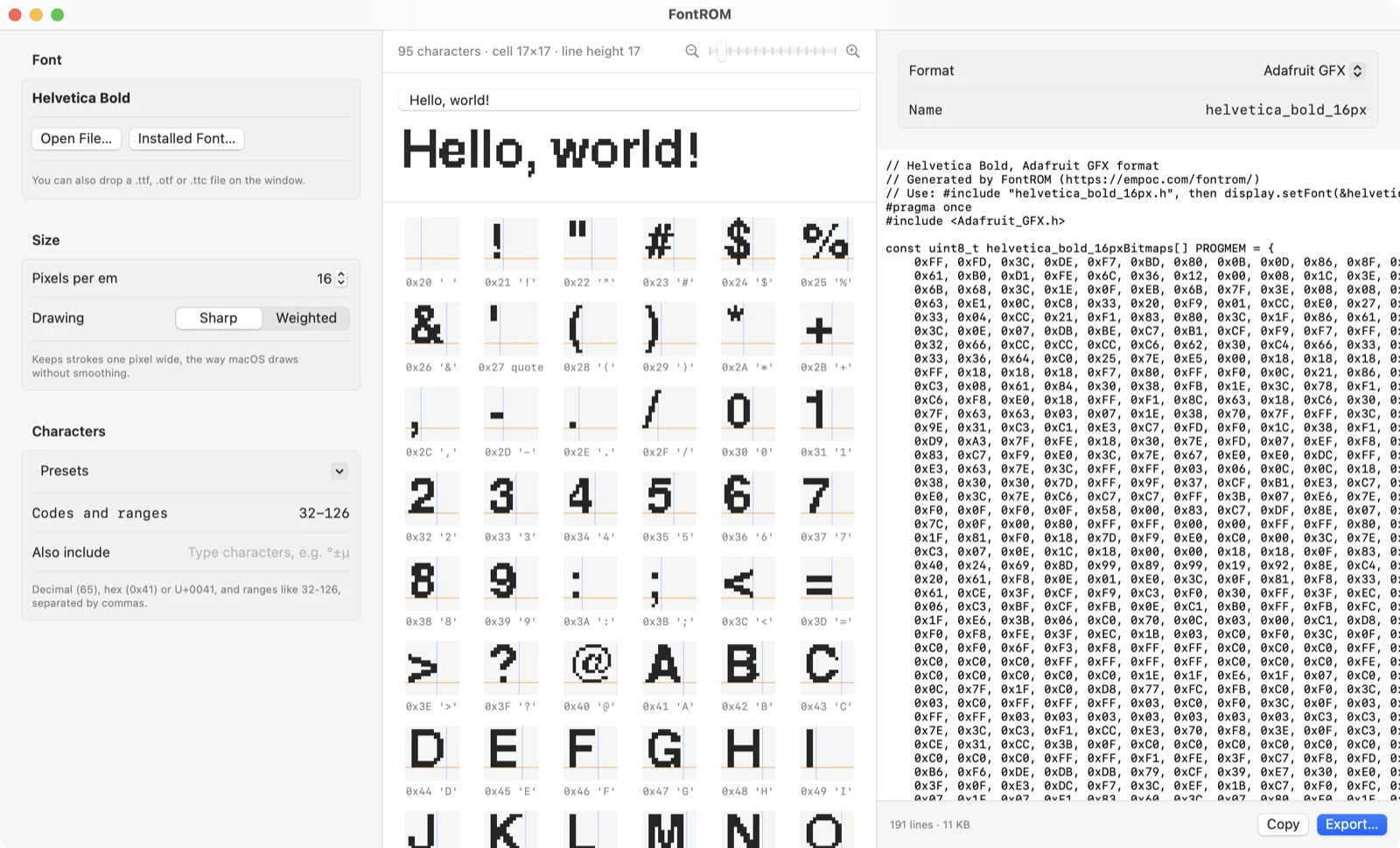Click the Pixels per em stepper
The height and width of the screenshot is (848, 1400).
tap(341, 278)
